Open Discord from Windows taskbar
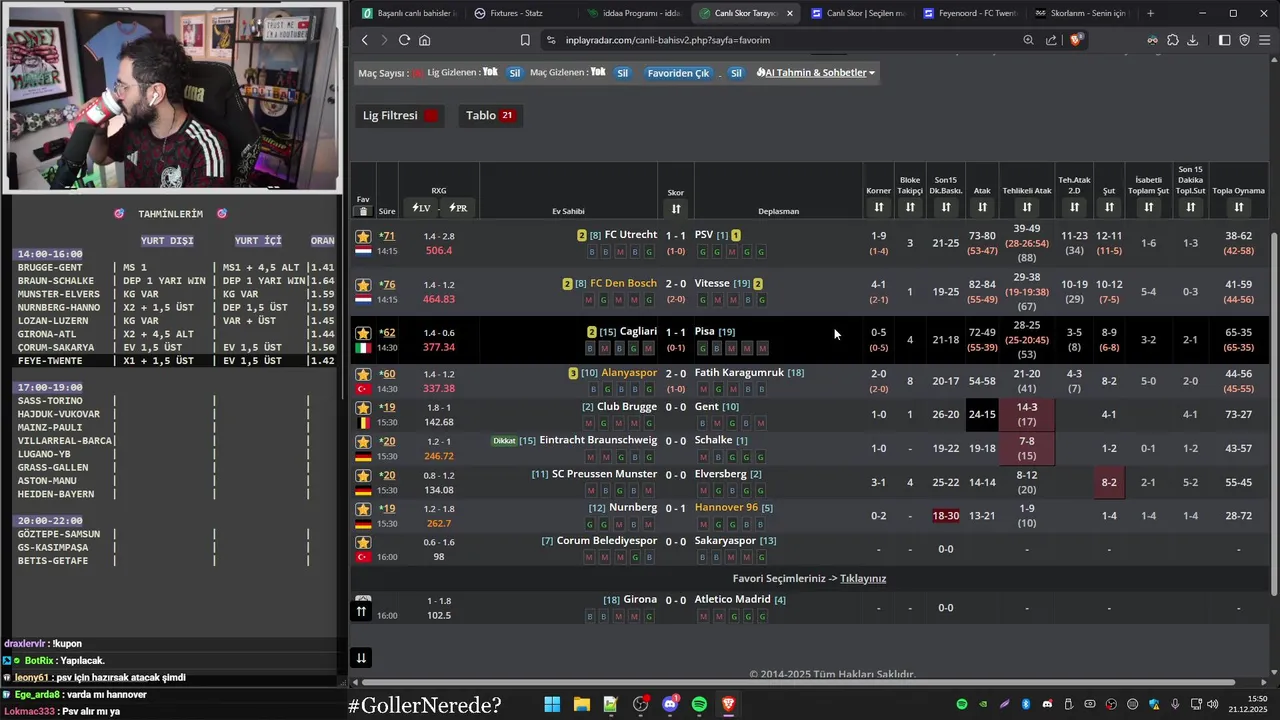Screen dimensions: 1280x720 click(670, 704)
